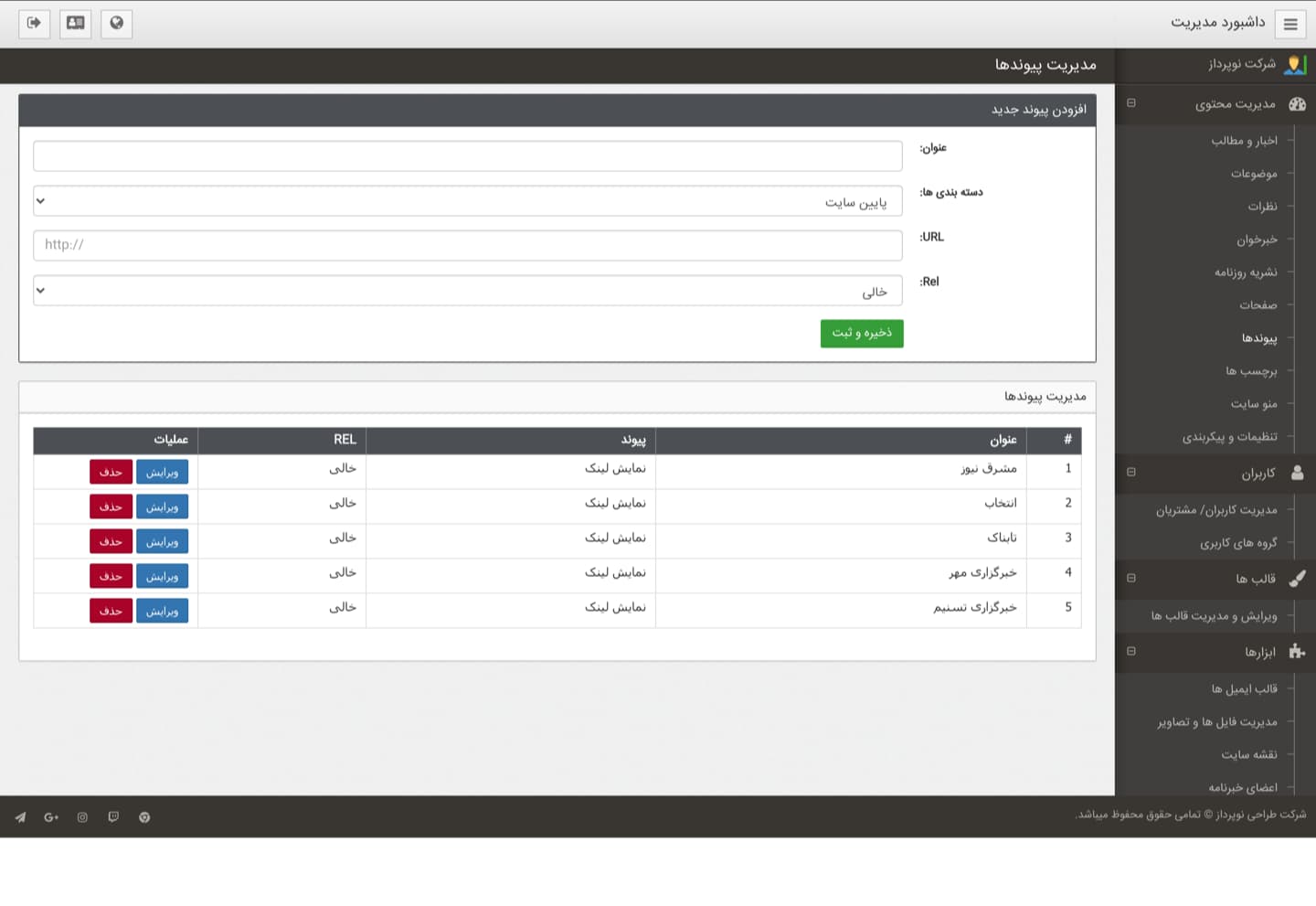Click the Instagram icon in the footer
This screenshot has height=906, width=1316.
82,817
